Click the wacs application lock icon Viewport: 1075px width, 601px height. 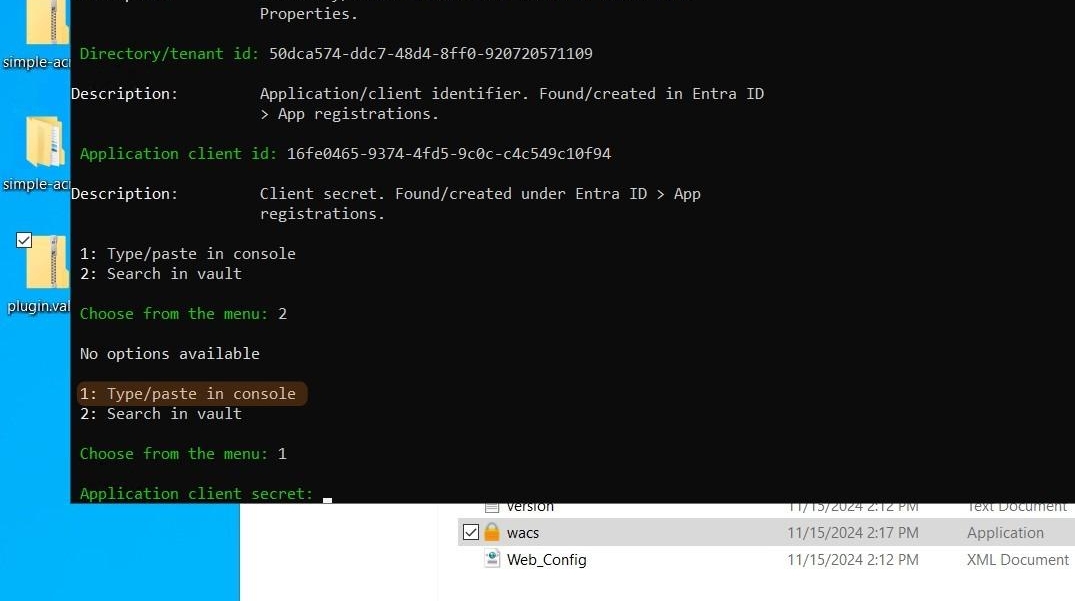pos(492,532)
